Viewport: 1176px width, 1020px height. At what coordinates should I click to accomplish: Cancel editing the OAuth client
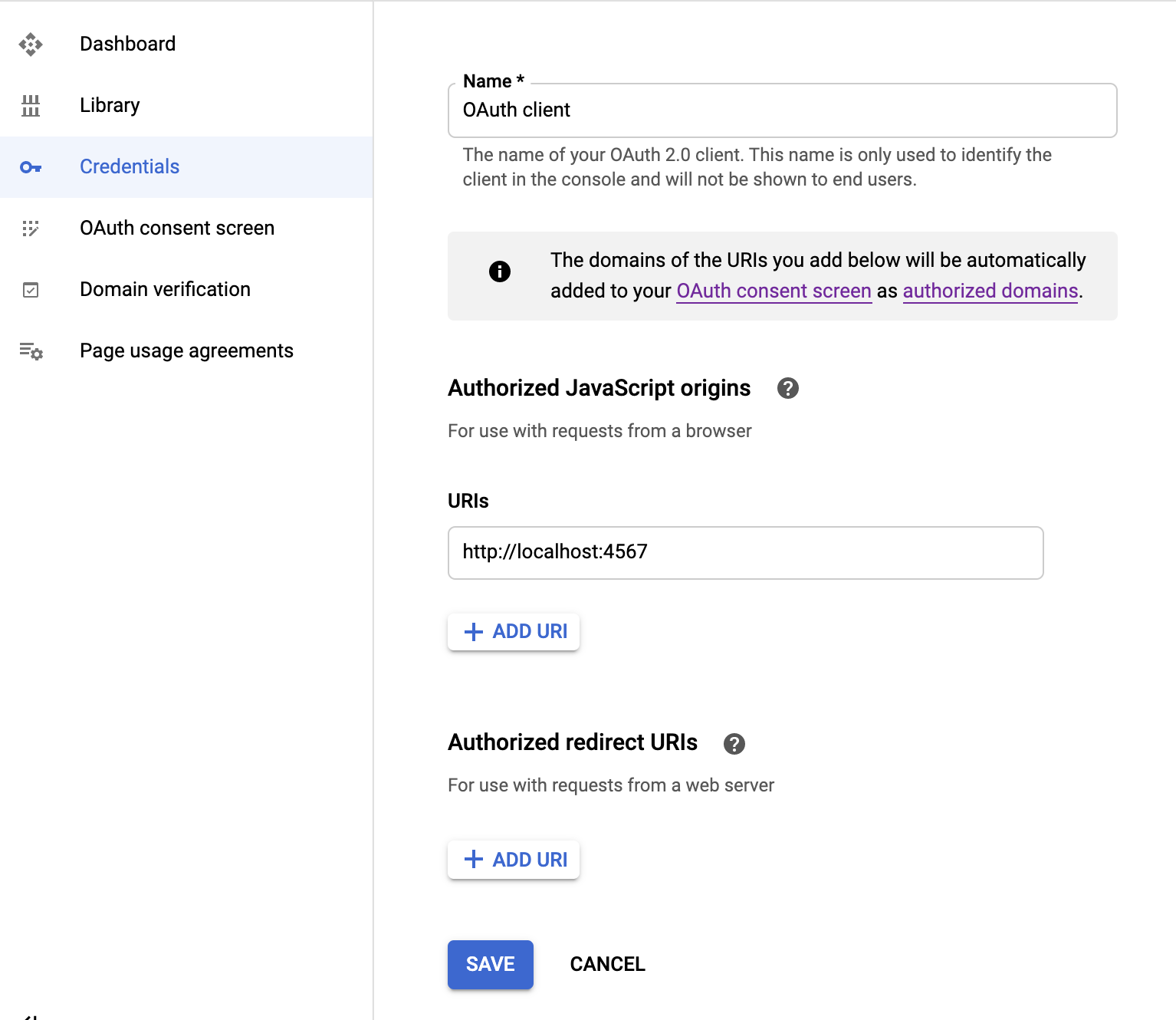point(607,964)
